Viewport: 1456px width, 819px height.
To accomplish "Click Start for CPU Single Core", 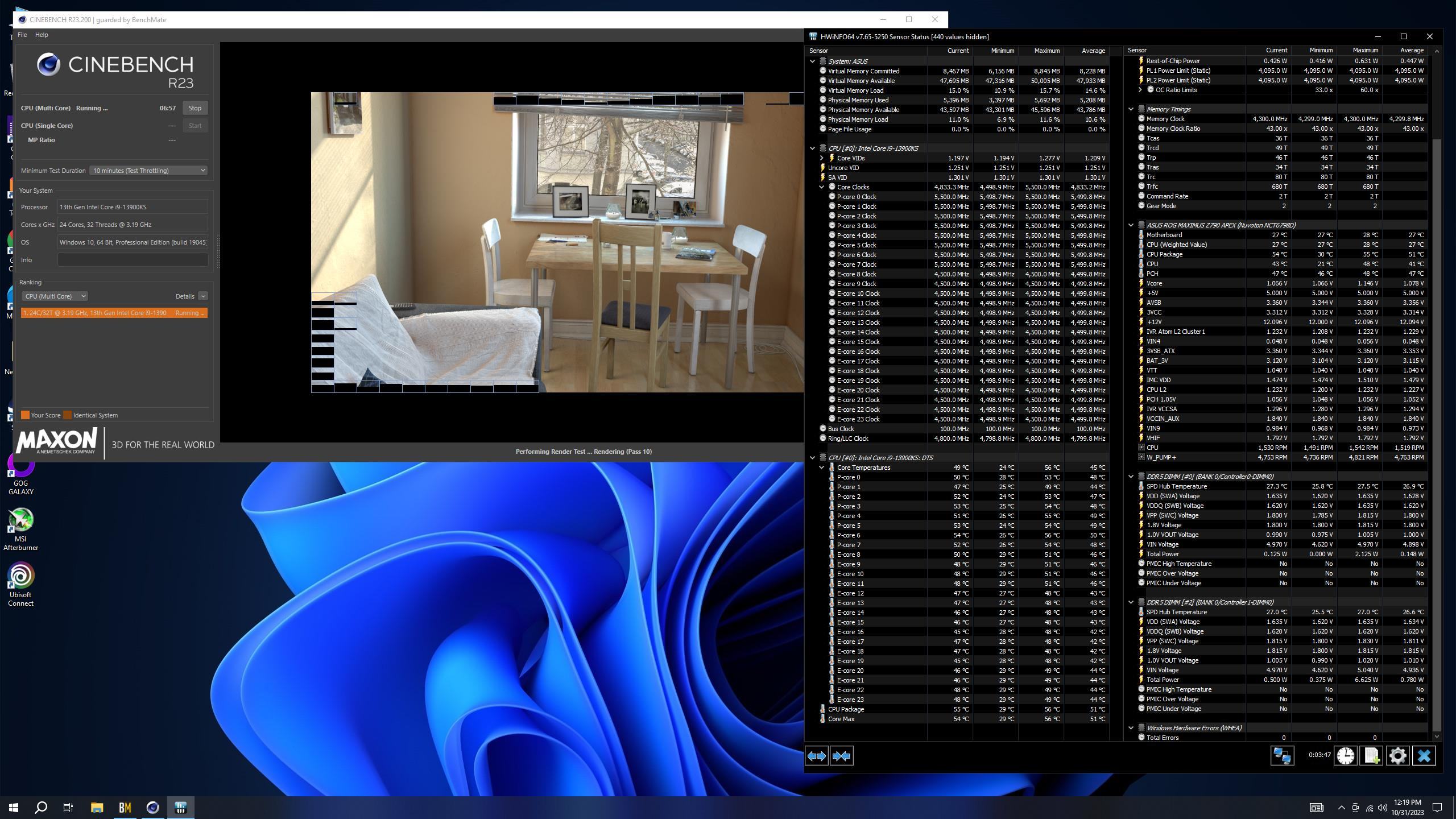I will click(195, 126).
